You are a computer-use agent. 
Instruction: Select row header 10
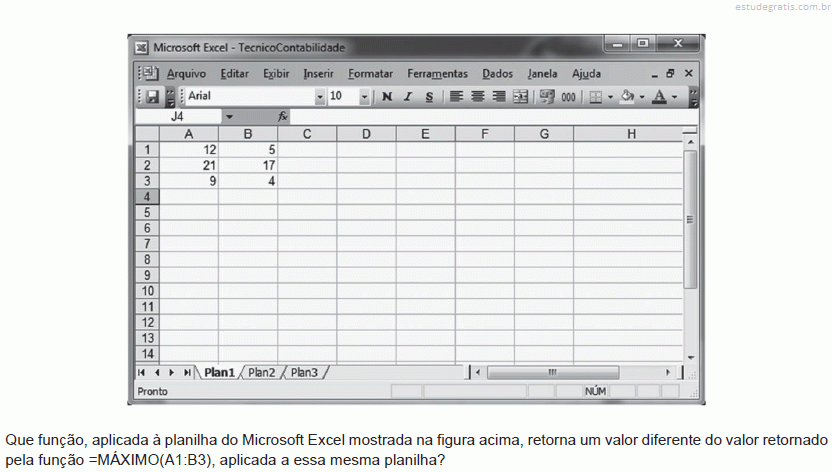(x=147, y=291)
